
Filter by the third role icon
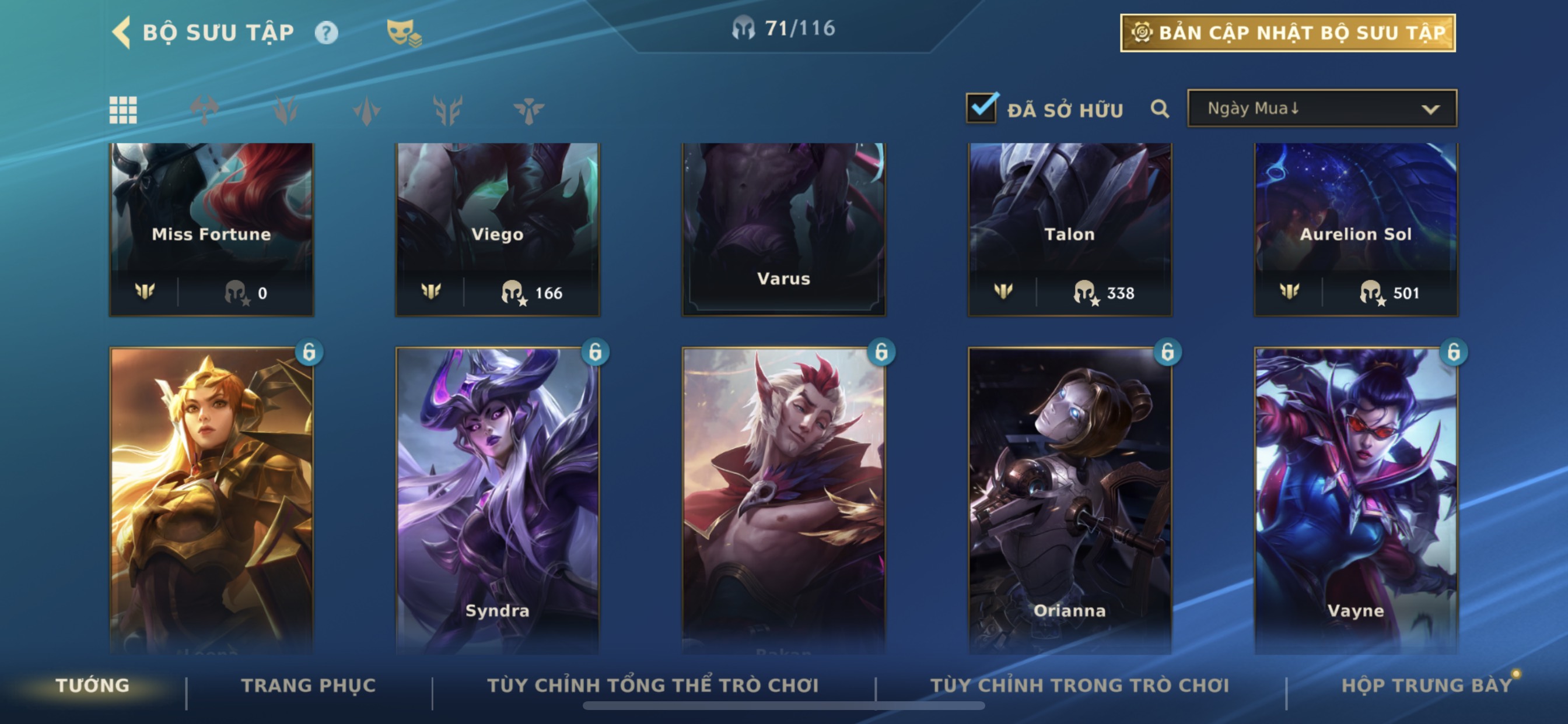(366, 110)
